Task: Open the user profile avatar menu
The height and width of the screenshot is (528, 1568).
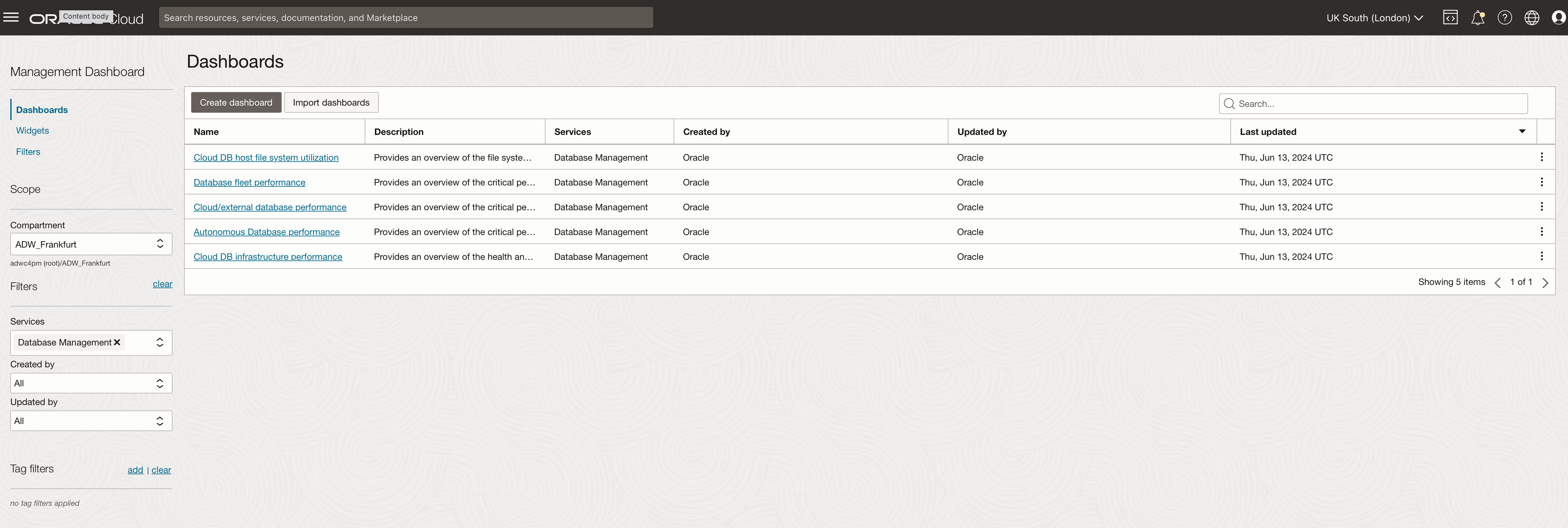Action: (1558, 18)
